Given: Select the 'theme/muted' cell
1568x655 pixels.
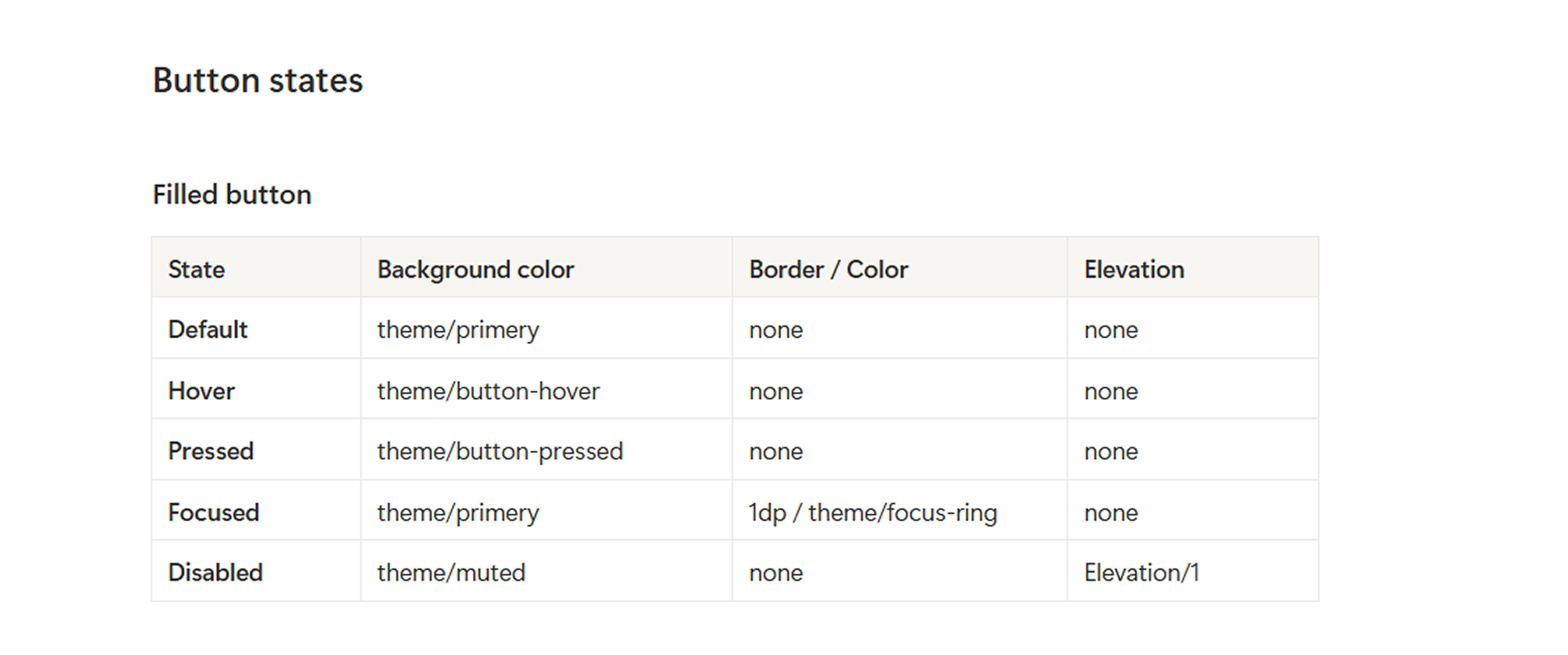Looking at the screenshot, I should point(451,573).
